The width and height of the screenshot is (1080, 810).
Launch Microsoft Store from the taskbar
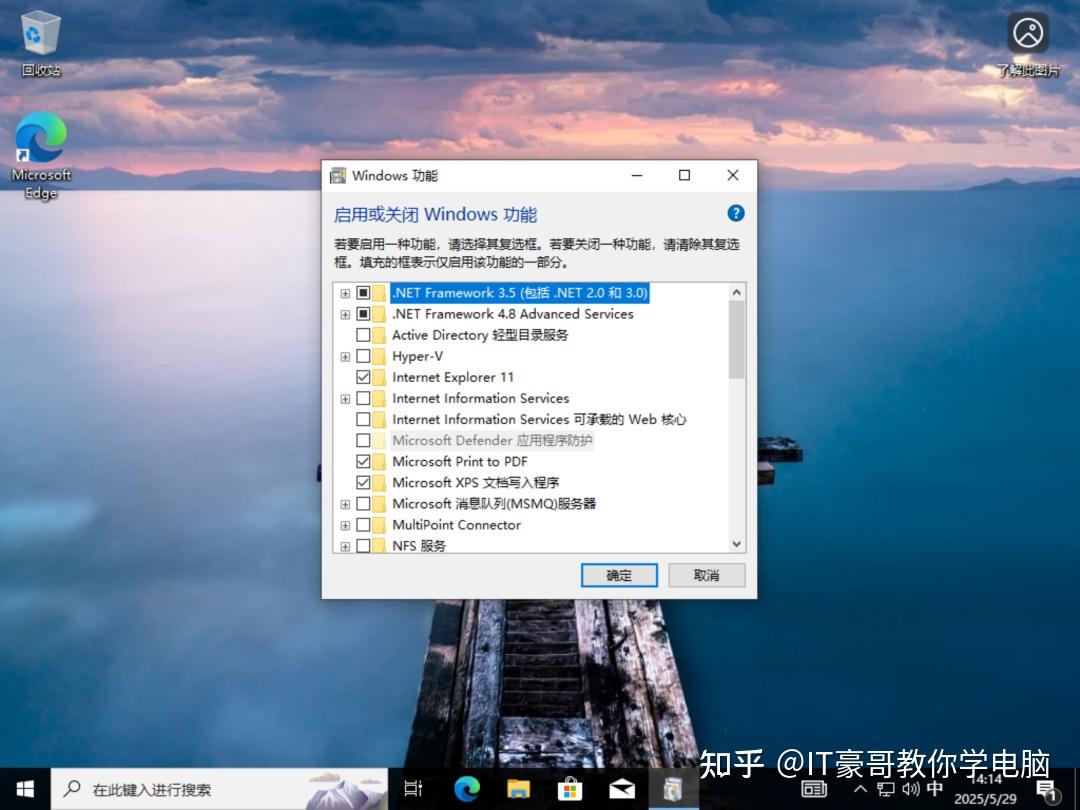tap(569, 789)
